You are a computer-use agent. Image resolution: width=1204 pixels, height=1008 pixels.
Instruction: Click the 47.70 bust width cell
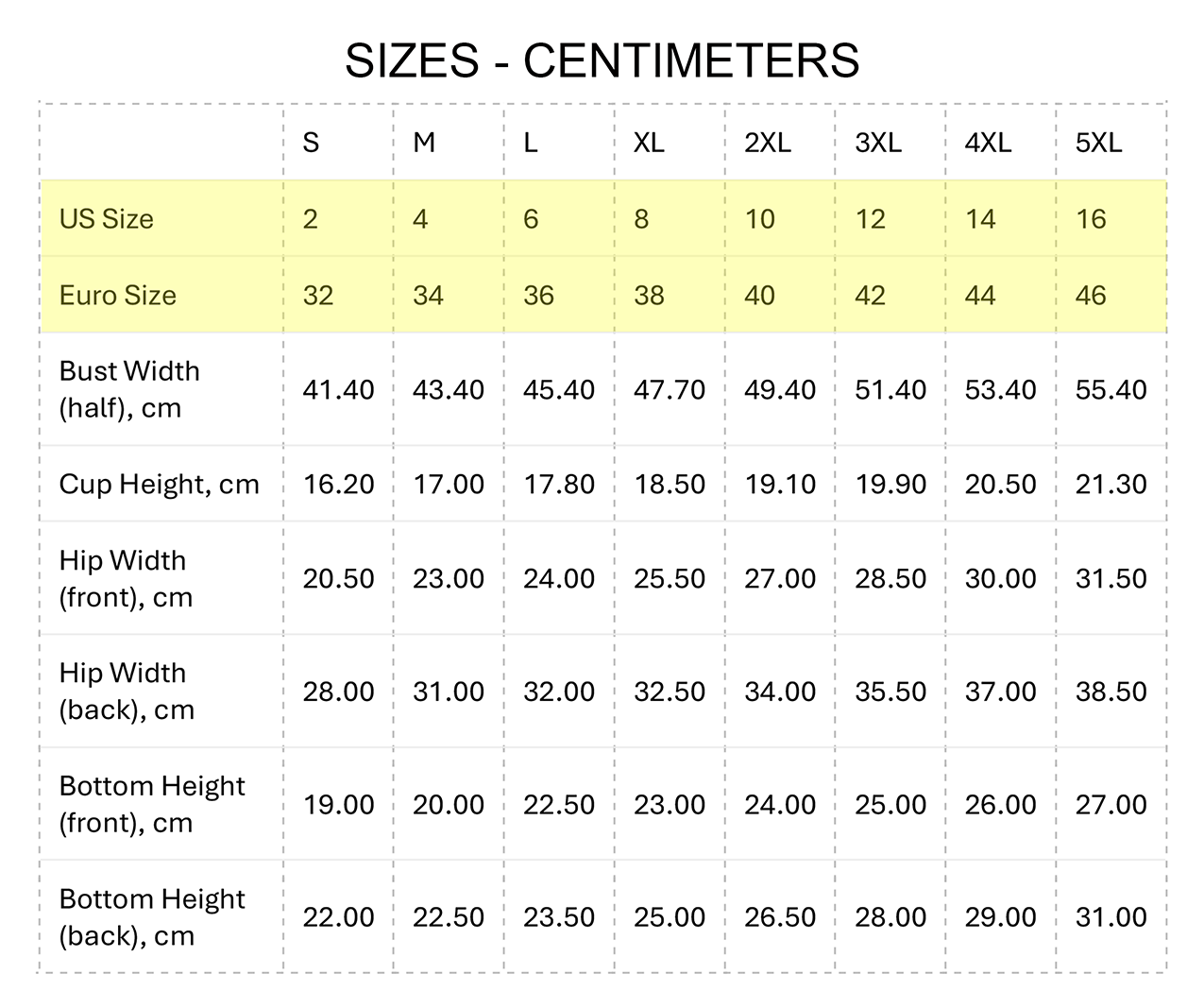(670, 390)
